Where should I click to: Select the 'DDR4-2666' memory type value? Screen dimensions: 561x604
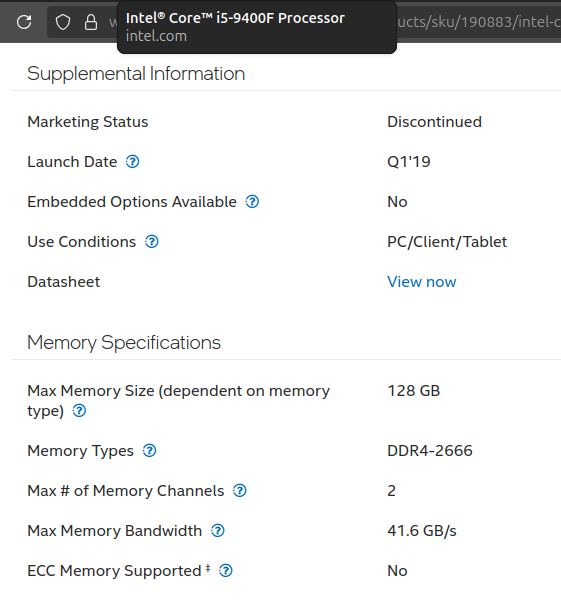point(430,451)
